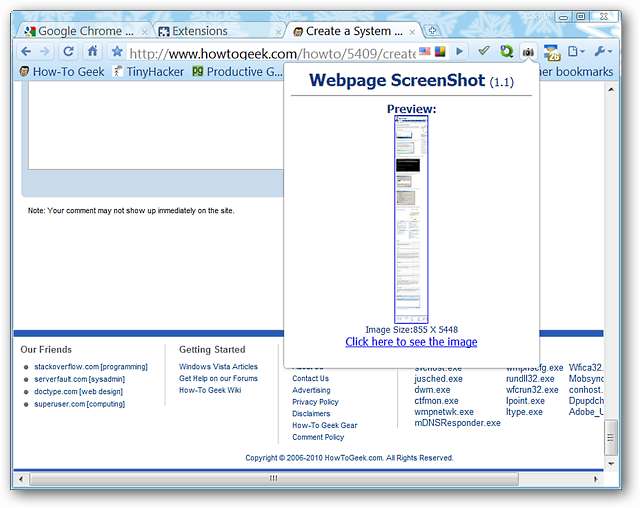This screenshot has height=508, width=640.
Task: Click the browser Back arrow
Action: [x=26, y=51]
